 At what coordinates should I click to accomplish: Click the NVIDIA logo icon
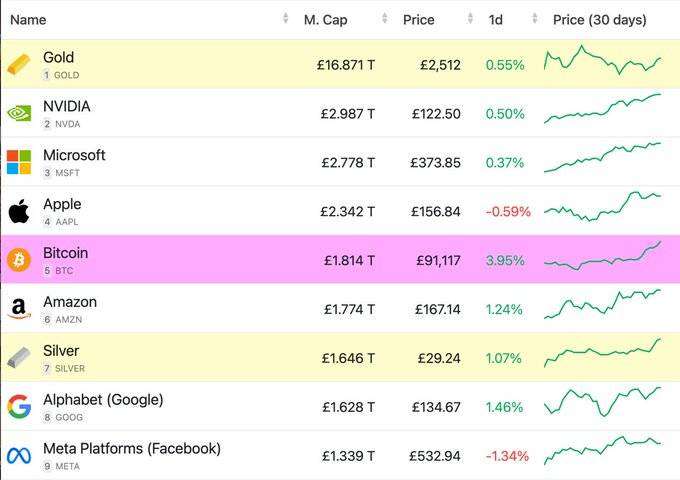click(x=19, y=114)
